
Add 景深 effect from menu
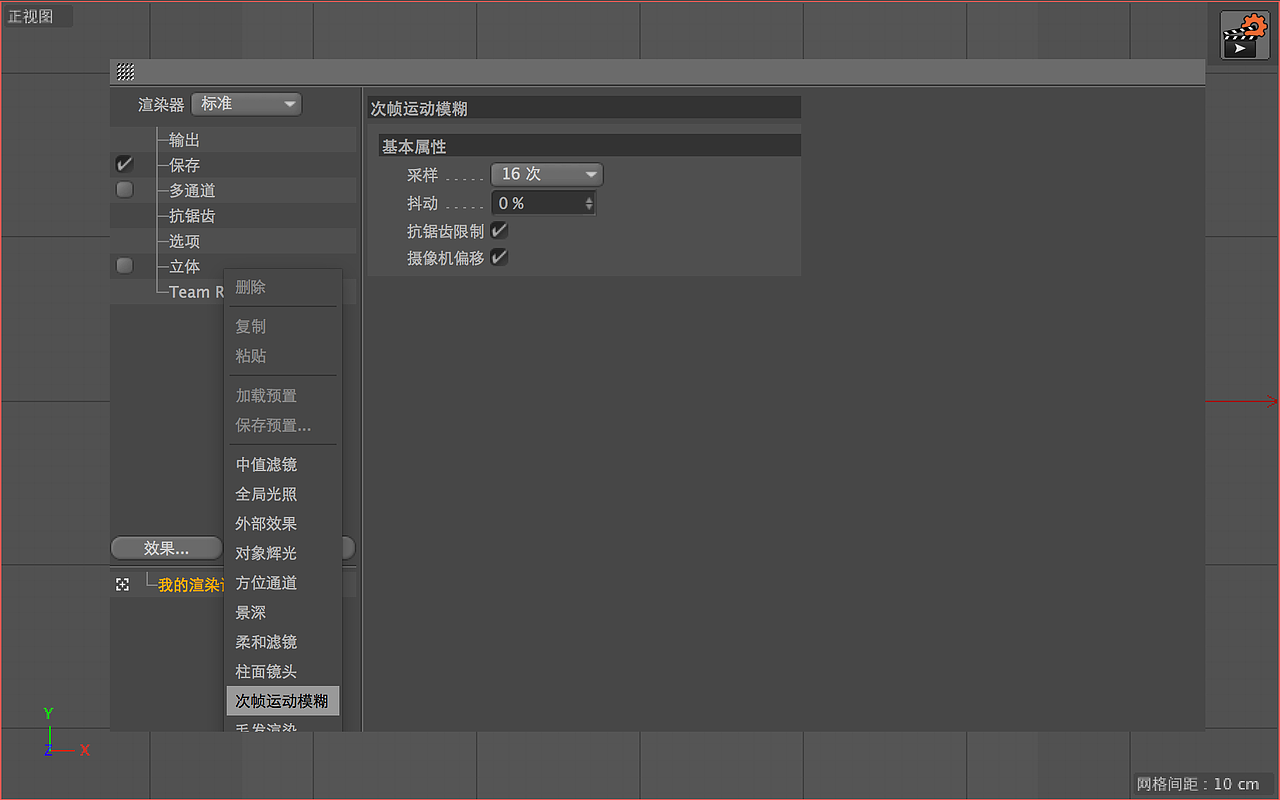[x=250, y=612]
